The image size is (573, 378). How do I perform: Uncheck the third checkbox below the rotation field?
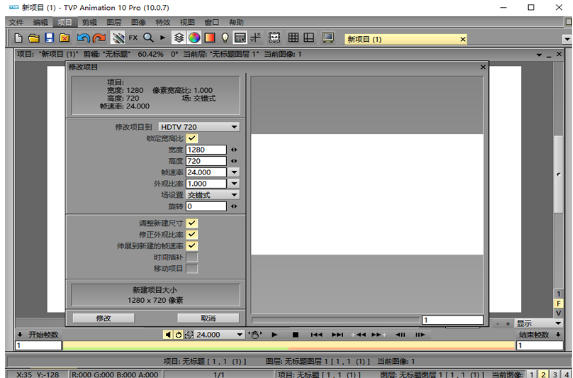[x=192, y=246]
